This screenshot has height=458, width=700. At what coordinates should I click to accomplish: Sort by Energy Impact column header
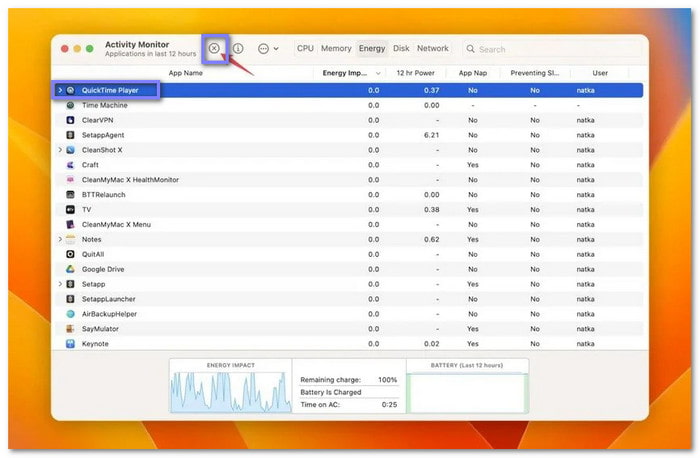click(x=345, y=73)
